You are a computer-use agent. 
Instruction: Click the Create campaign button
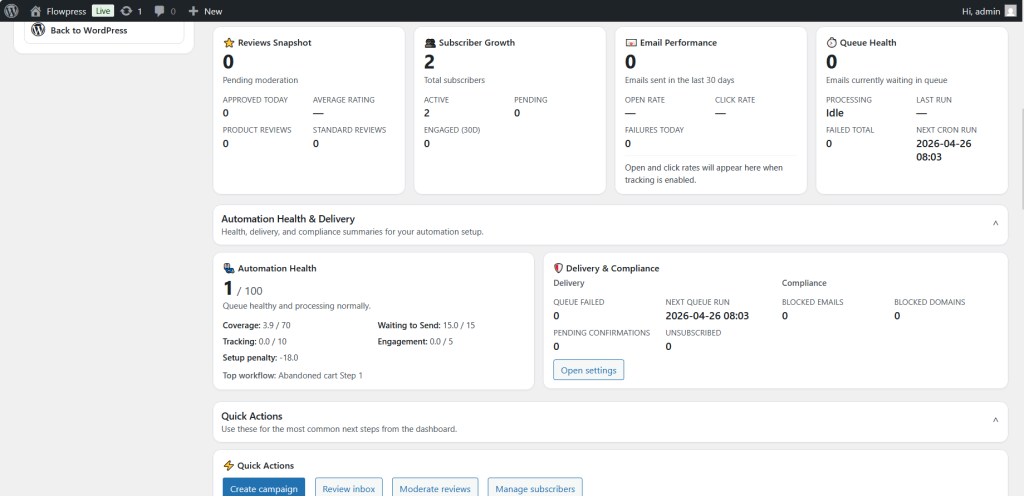point(264,488)
